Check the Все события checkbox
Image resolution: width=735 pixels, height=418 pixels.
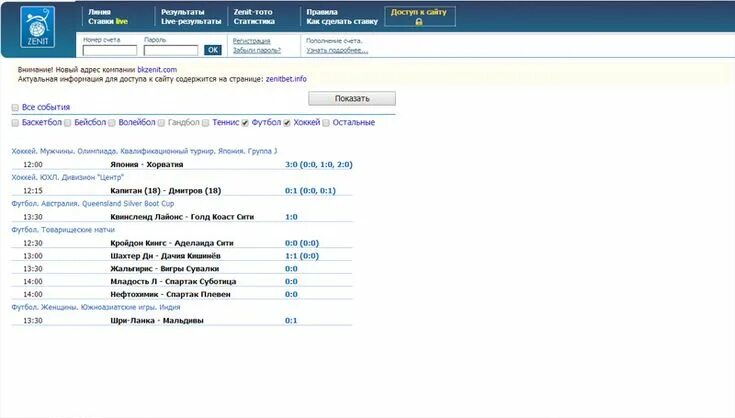pos(15,108)
